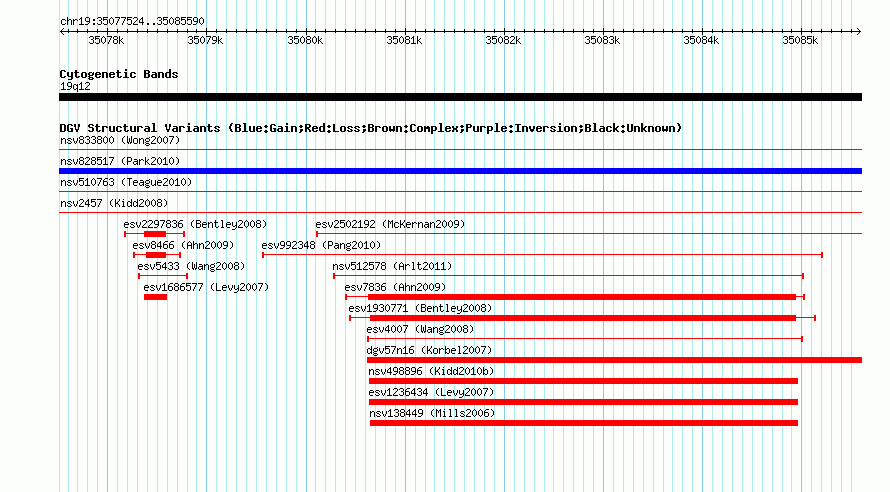Click the nsv498896 thick red bar

[583, 381]
